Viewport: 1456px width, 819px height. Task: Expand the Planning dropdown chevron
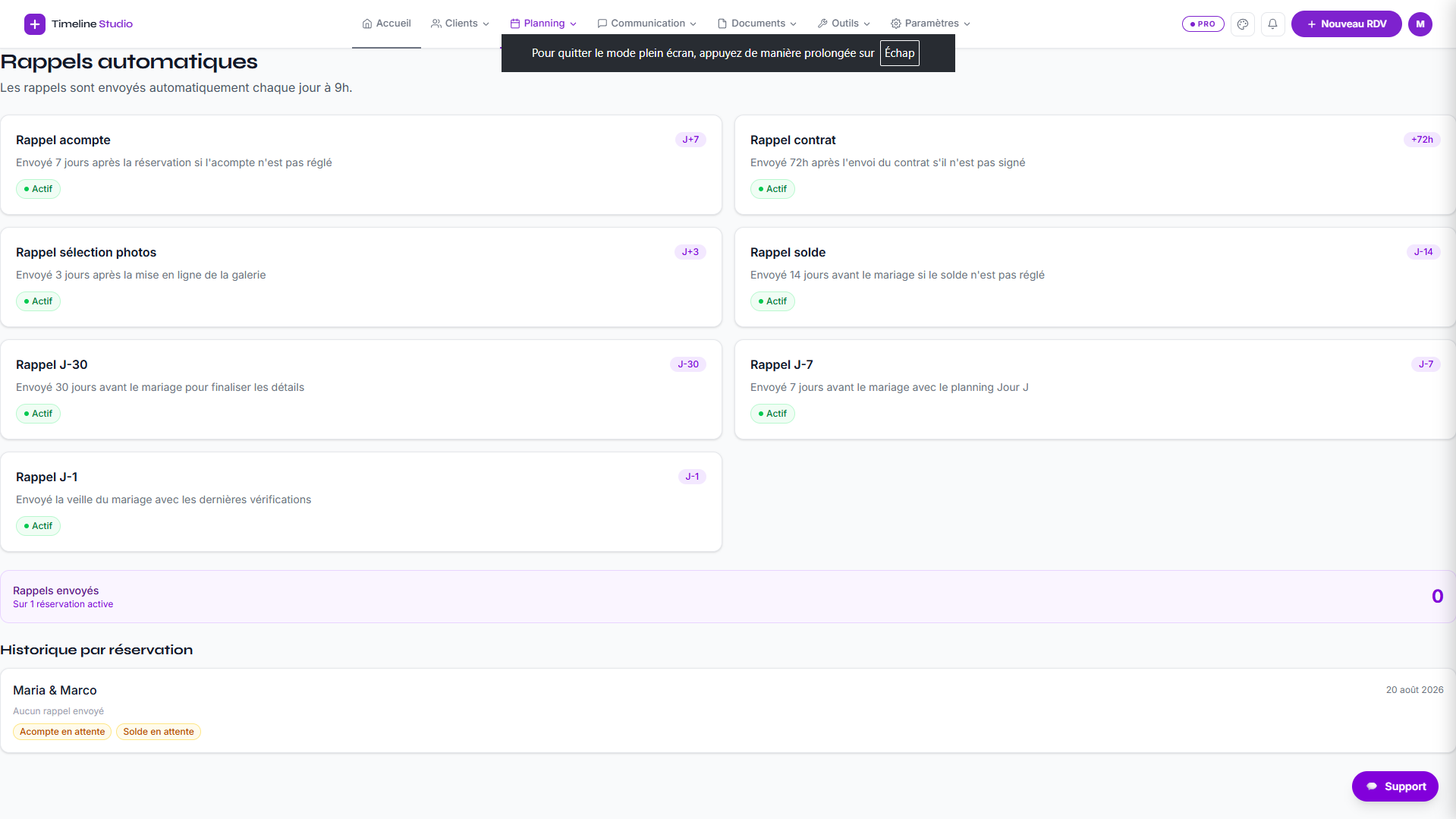(x=574, y=24)
